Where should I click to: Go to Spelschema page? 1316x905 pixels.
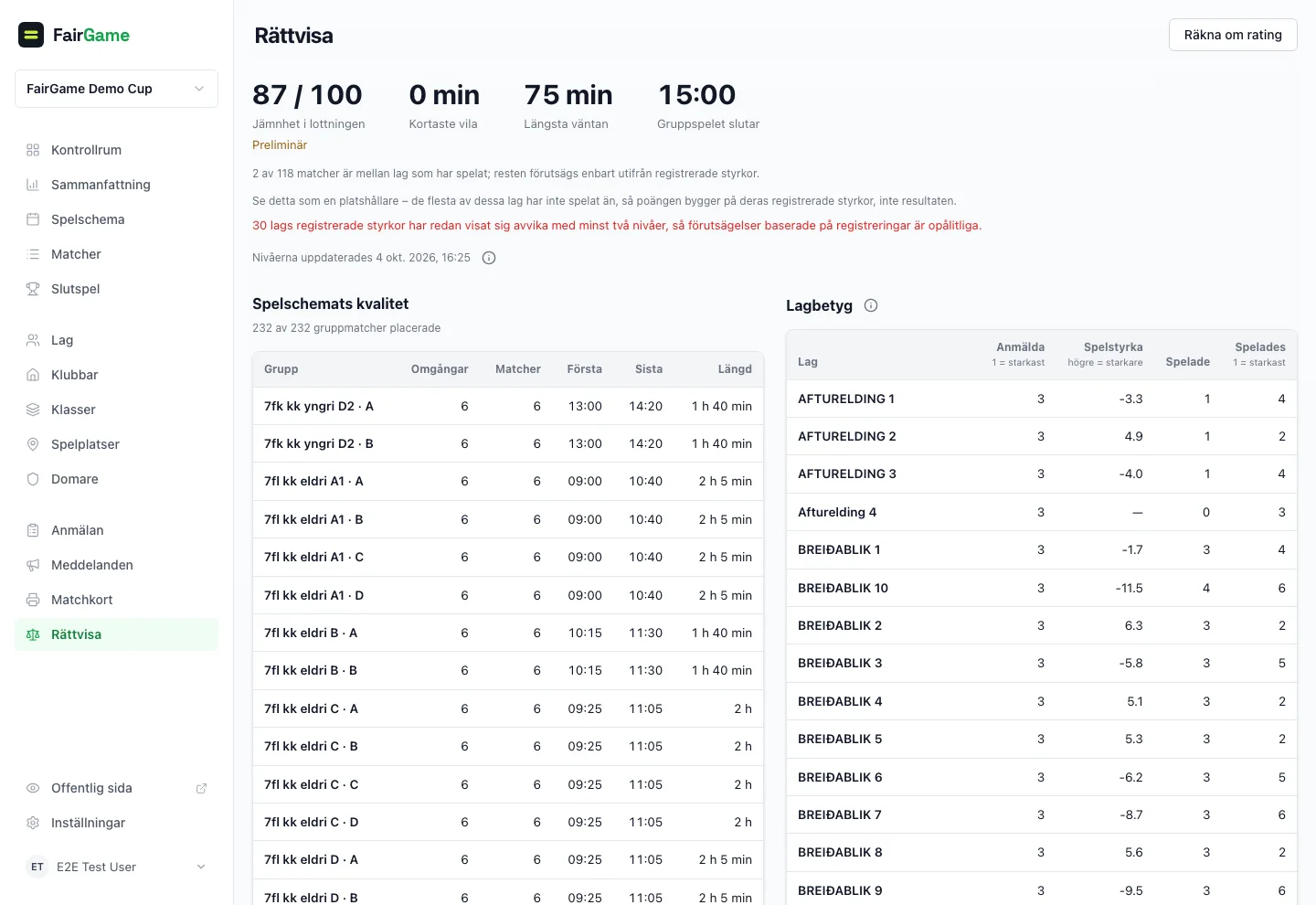(116, 219)
